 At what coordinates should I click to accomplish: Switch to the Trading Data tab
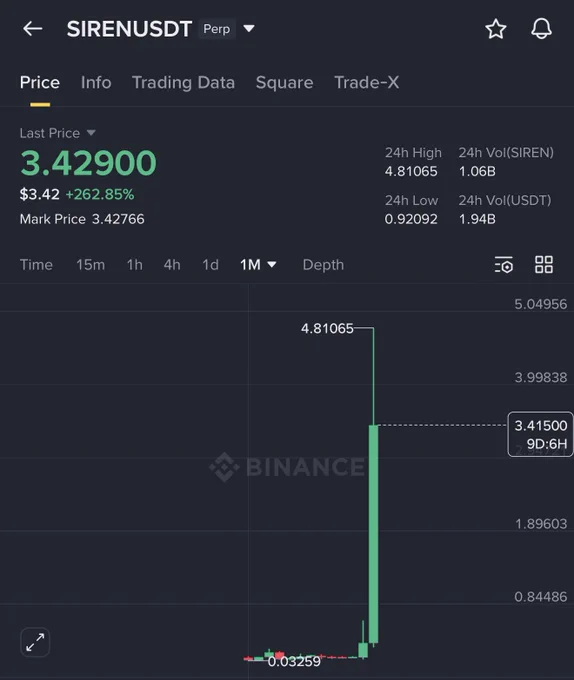(183, 82)
